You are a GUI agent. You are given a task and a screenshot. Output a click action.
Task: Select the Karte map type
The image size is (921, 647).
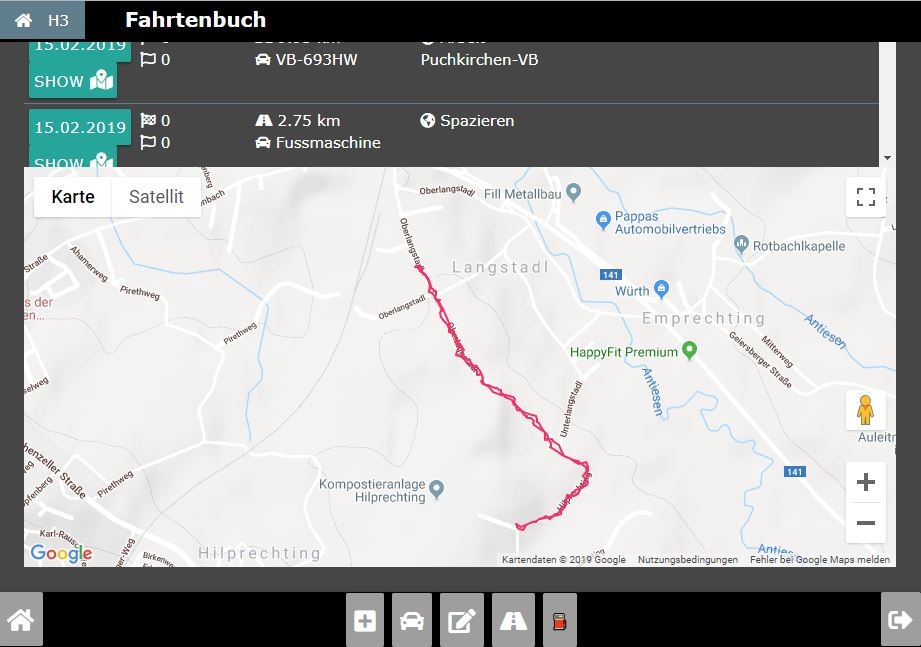pyautogui.click(x=73, y=197)
